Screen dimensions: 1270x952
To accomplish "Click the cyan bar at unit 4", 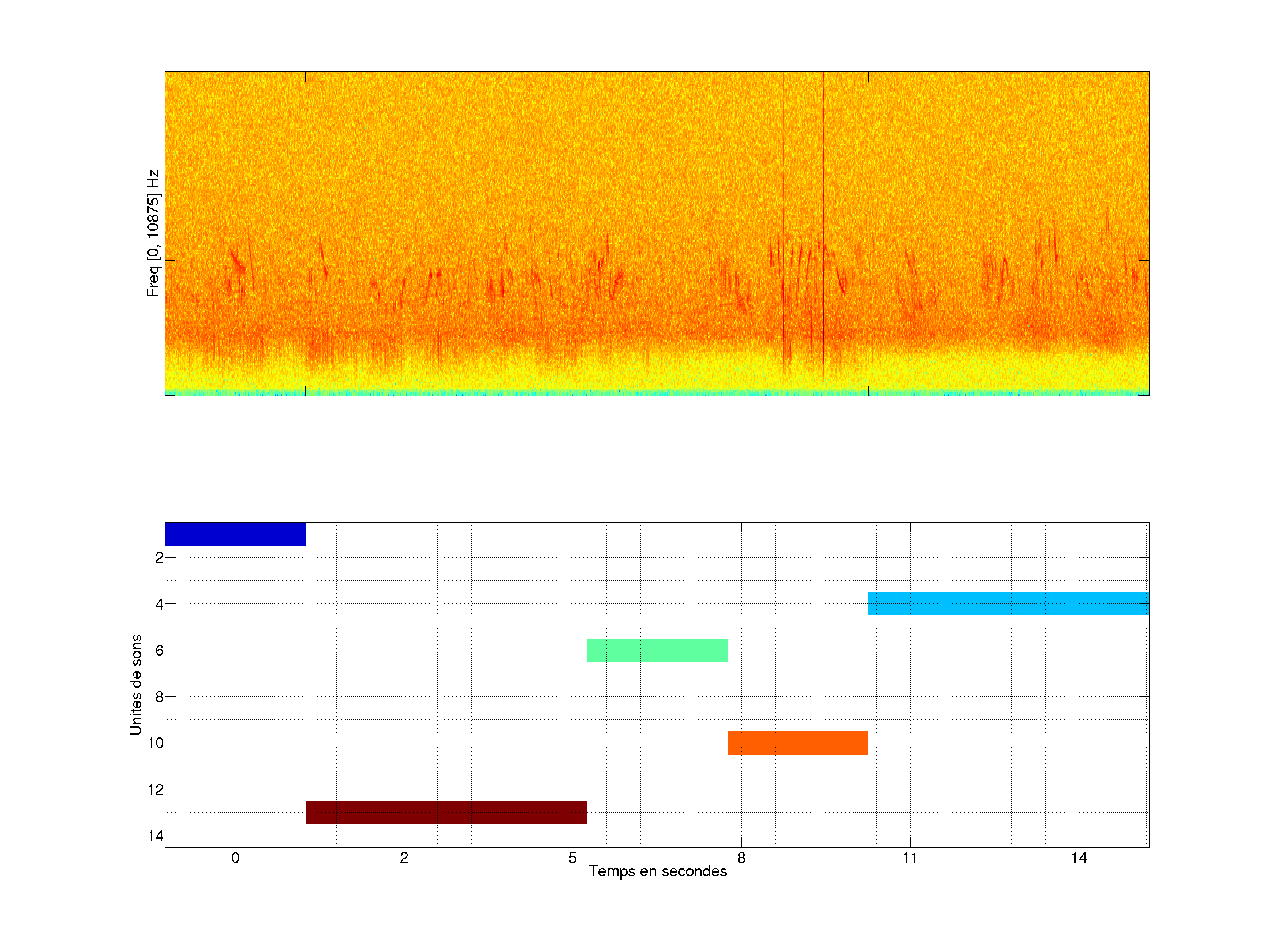I will click(1008, 603).
